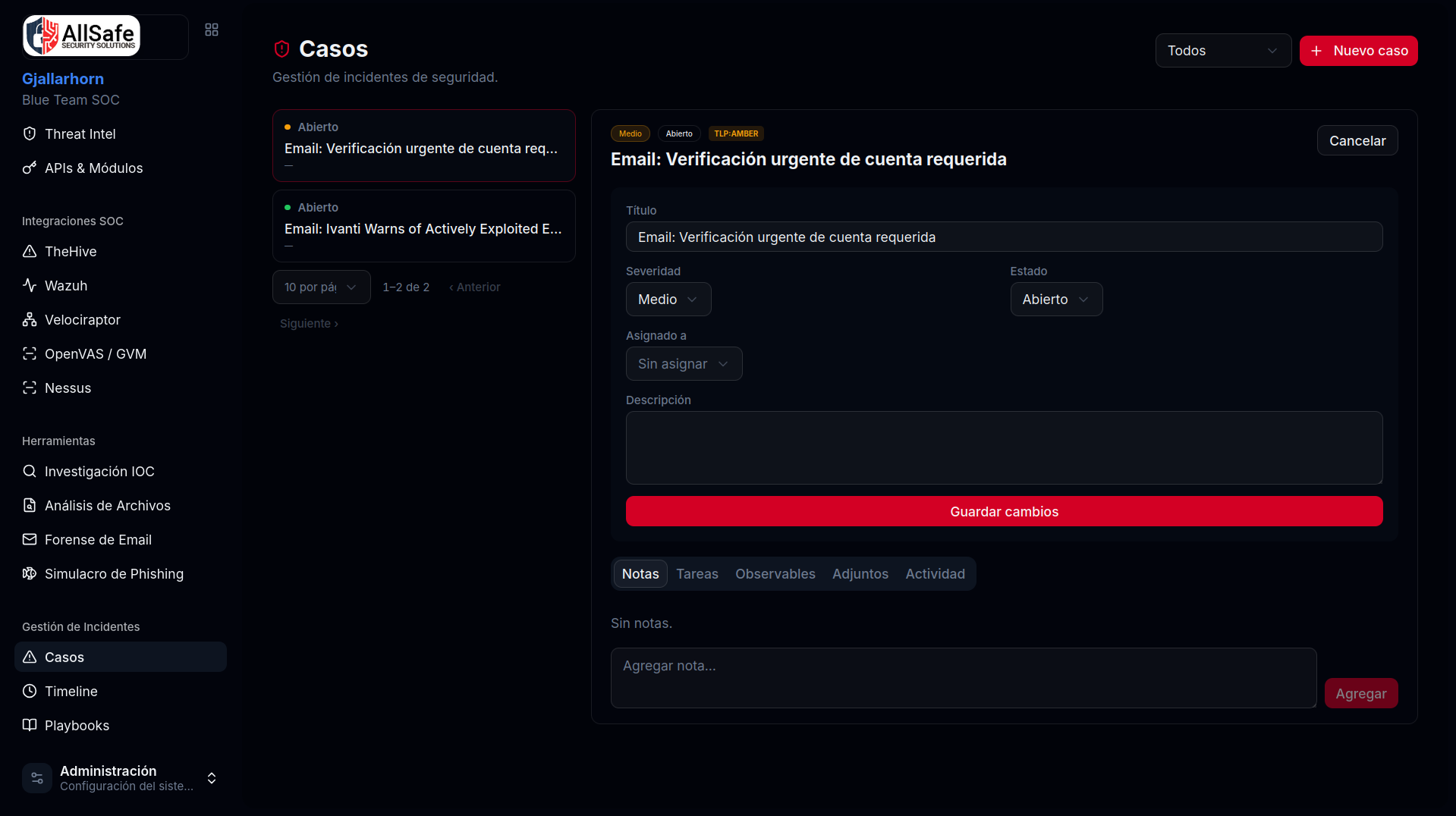Open the Estado Abierto dropdown
The width and height of the screenshot is (1456, 816).
click(1056, 300)
